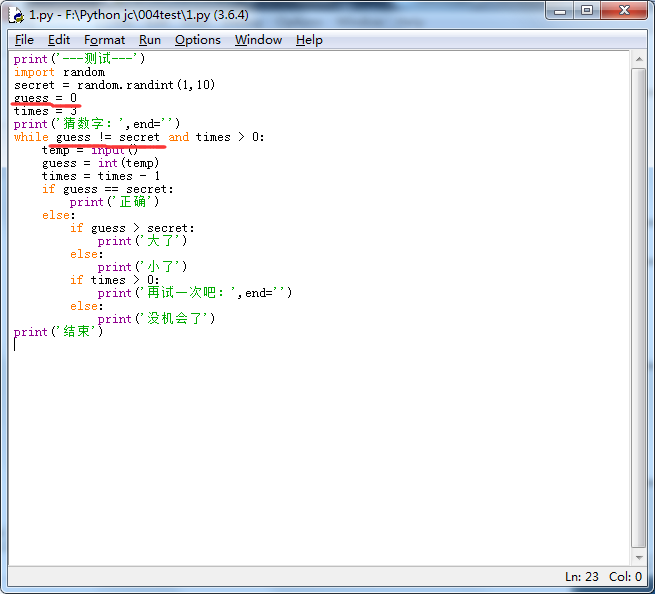The width and height of the screenshot is (655, 594).
Task: Place cursor on the 'import random' line
Action: 60,72
